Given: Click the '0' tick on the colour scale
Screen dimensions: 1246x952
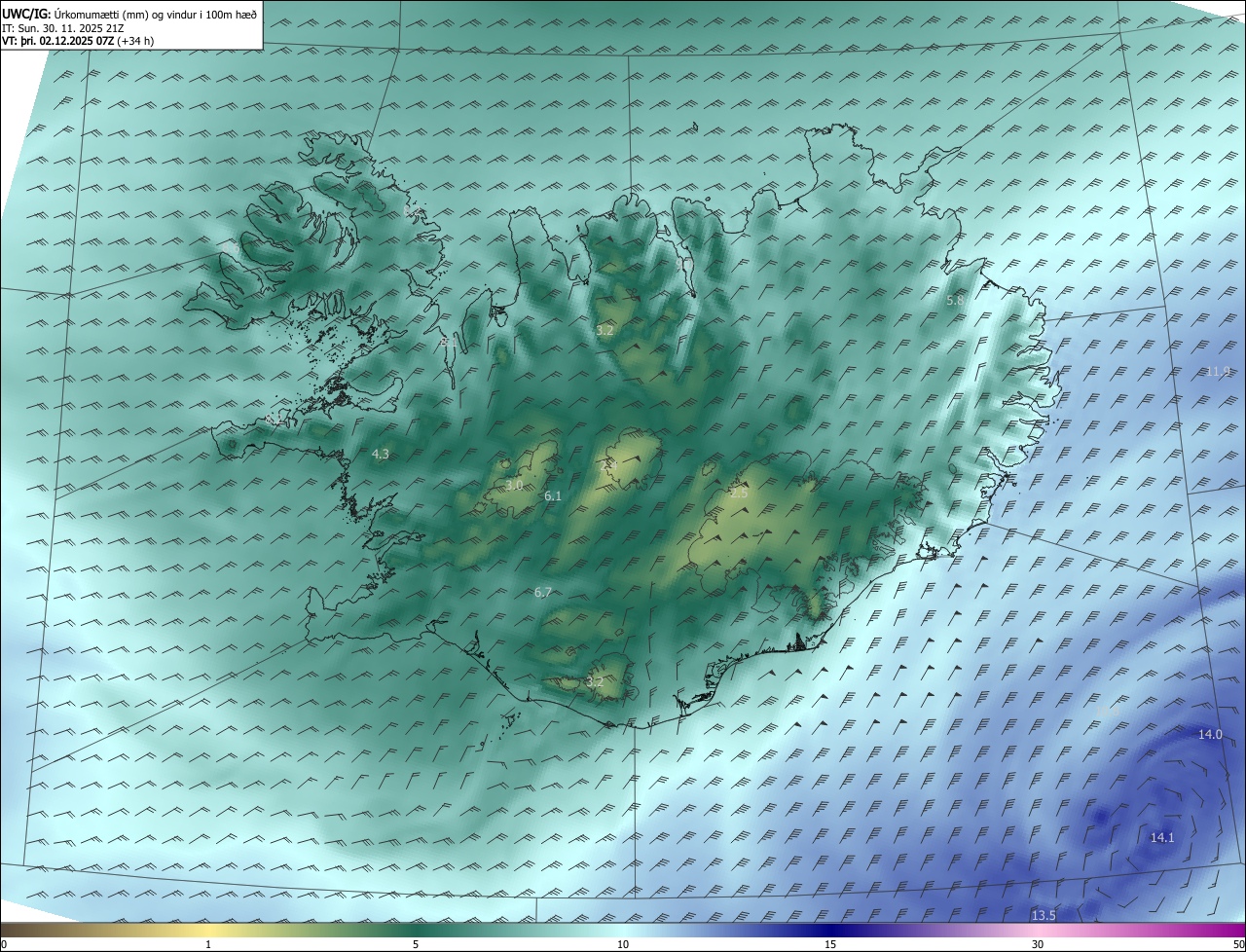Looking at the screenshot, I should point(4,944).
